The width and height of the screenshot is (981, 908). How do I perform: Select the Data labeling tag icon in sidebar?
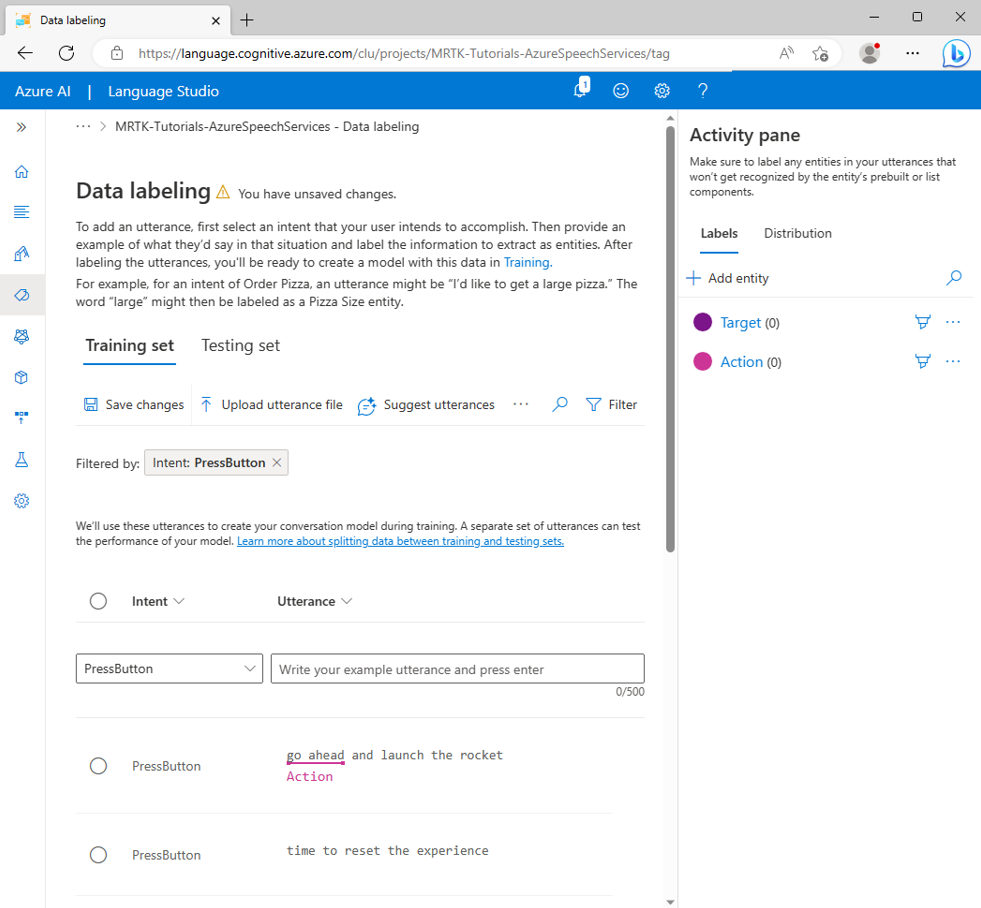(x=21, y=295)
